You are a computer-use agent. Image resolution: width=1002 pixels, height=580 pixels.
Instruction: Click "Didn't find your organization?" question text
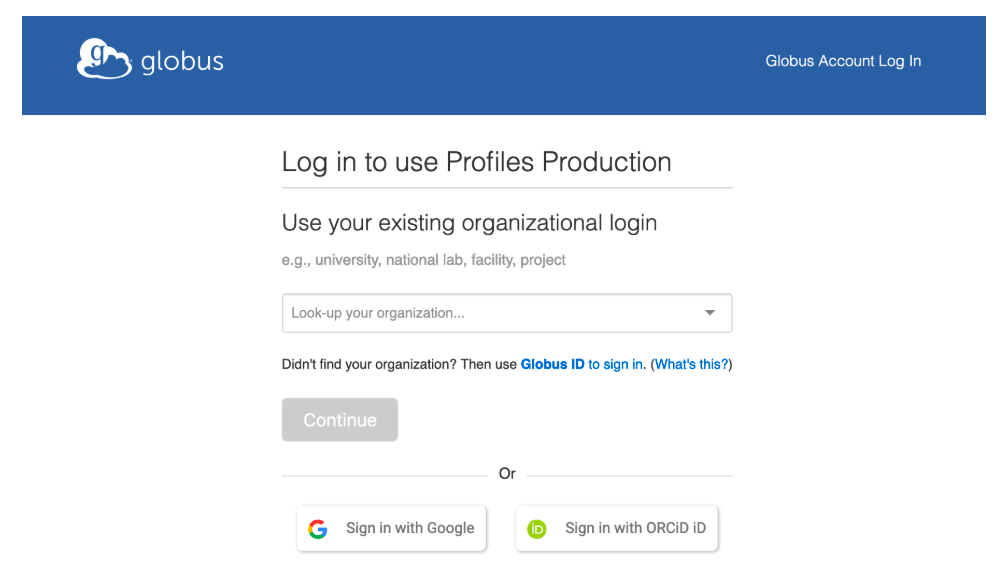[x=369, y=364]
